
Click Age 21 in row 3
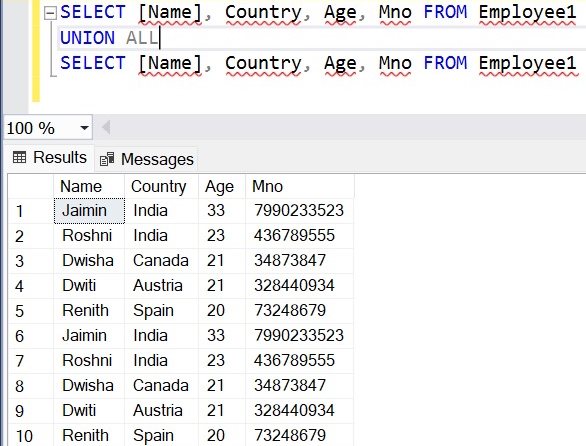pos(222,261)
